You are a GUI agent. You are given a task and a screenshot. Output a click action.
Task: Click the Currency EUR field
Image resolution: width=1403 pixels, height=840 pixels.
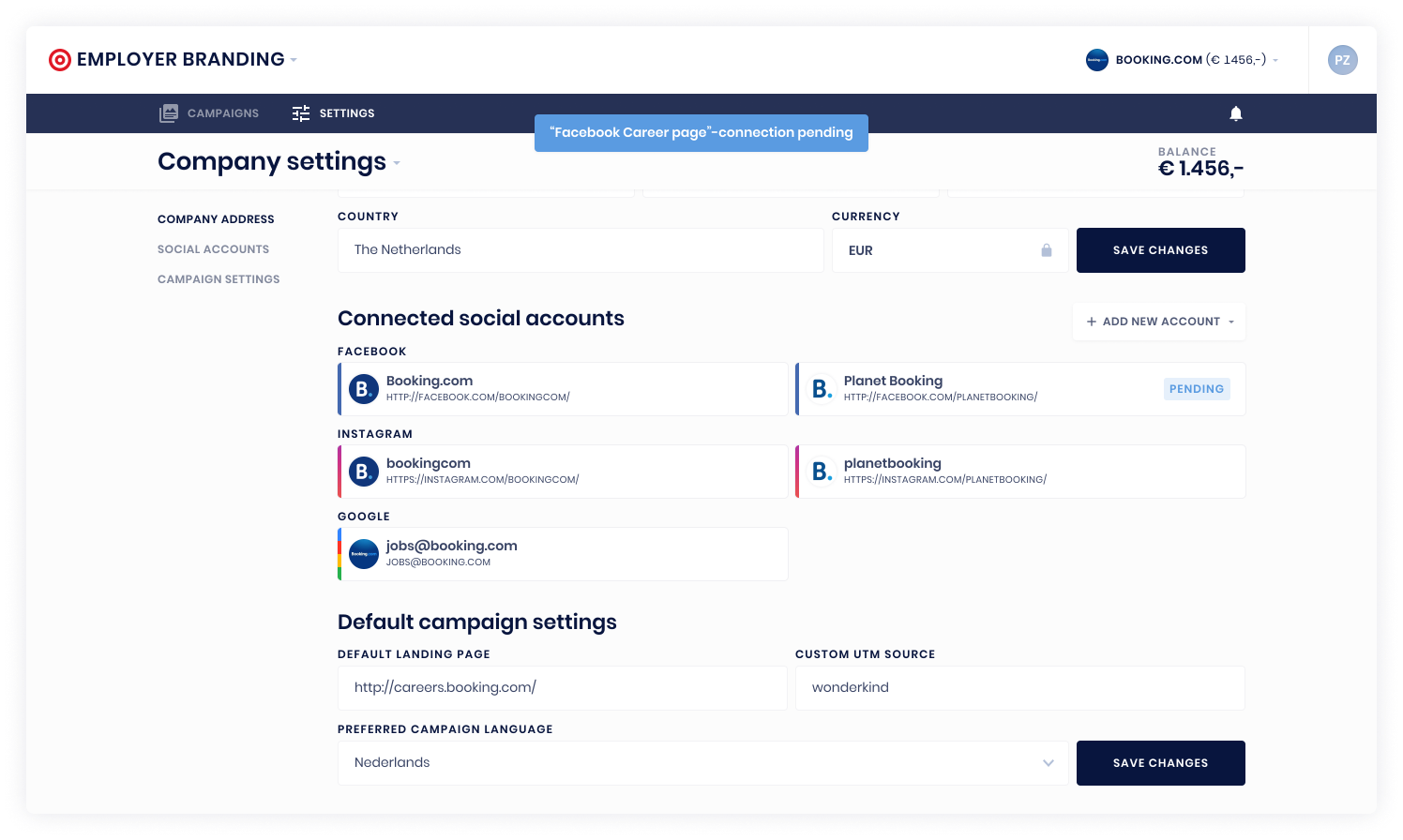[x=950, y=250]
